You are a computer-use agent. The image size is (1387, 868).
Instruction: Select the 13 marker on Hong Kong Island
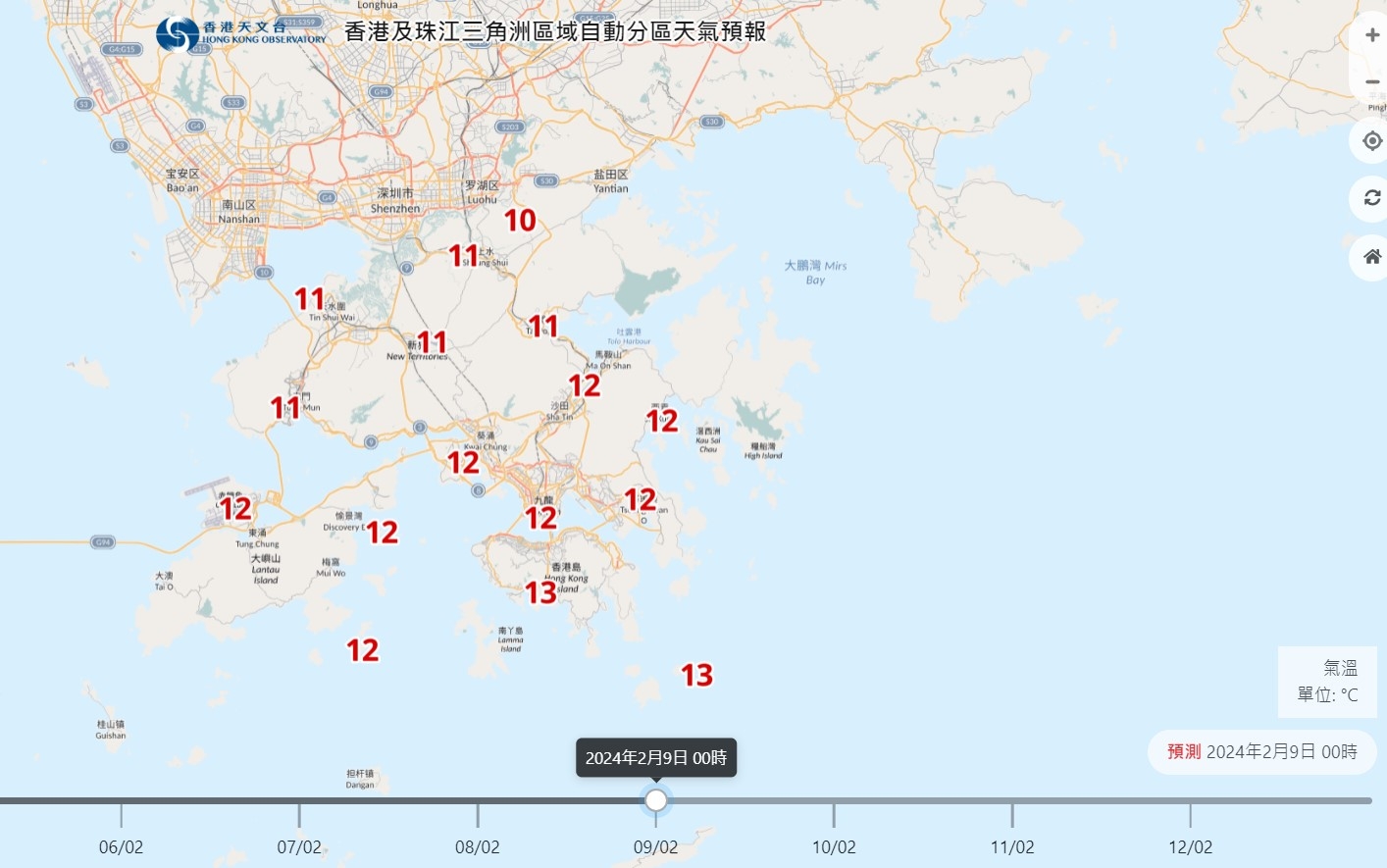pyautogui.click(x=540, y=593)
